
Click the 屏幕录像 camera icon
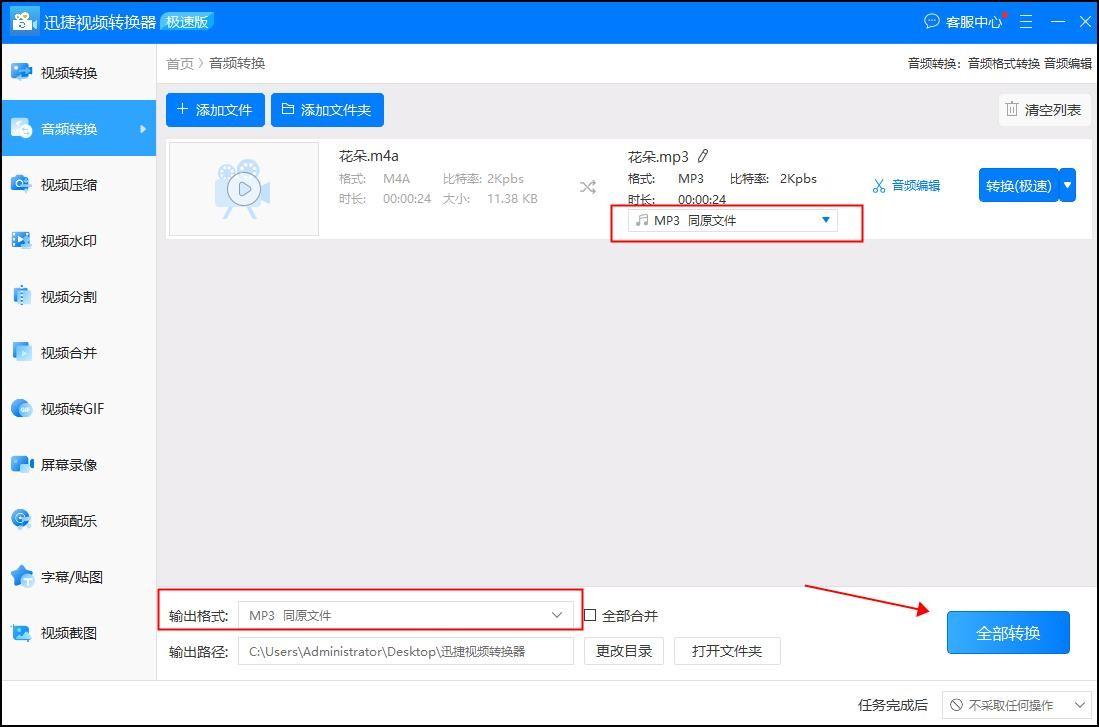22,464
